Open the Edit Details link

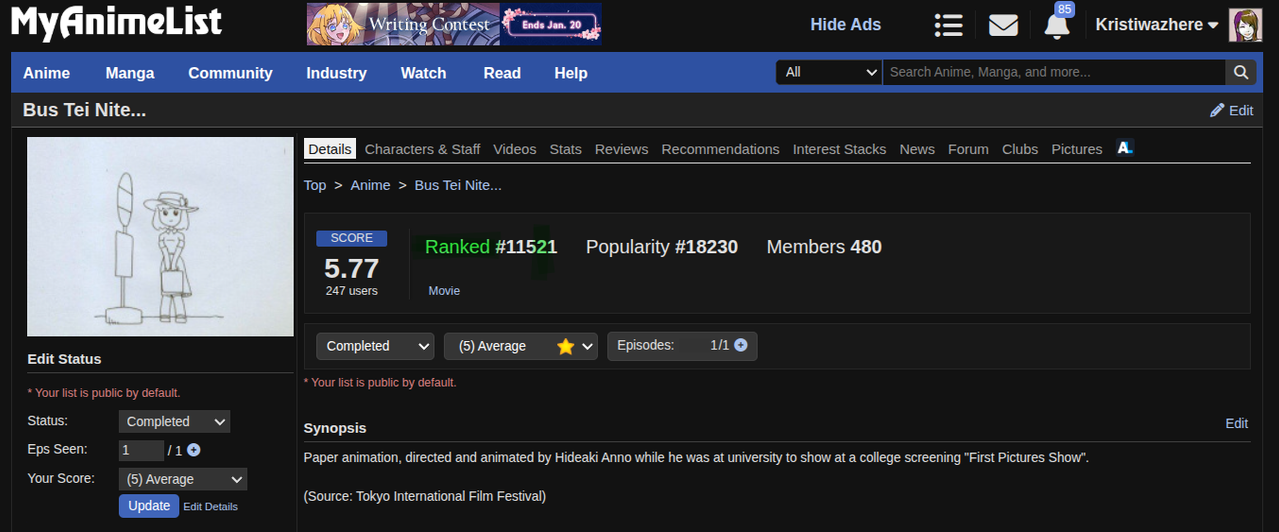pyautogui.click(x=210, y=507)
